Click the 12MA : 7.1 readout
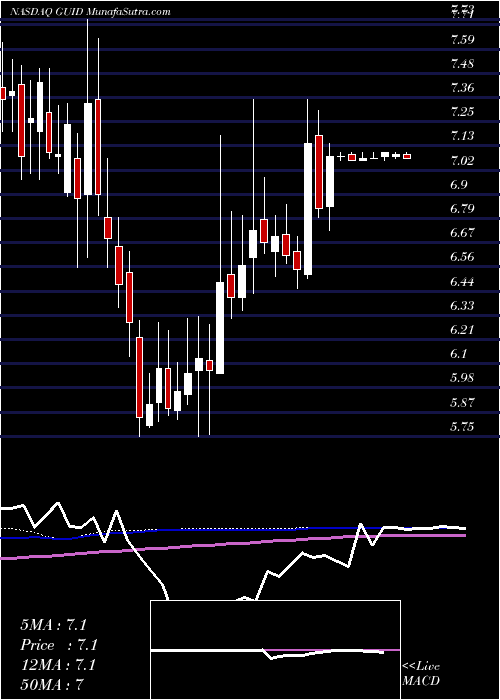Screen dimensions: 500x700 tap(57, 665)
